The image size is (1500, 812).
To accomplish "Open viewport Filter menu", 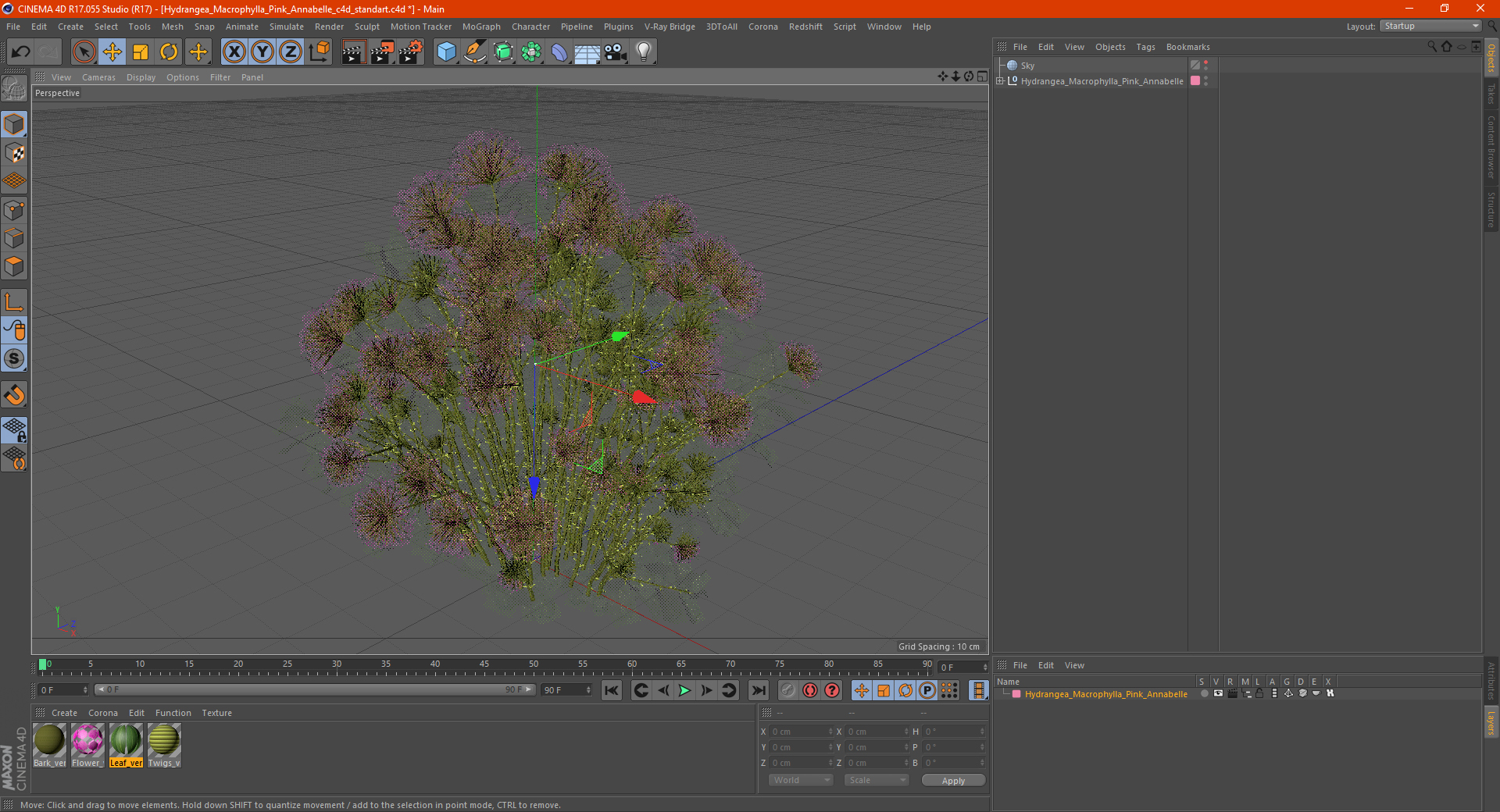I will point(220,77).
